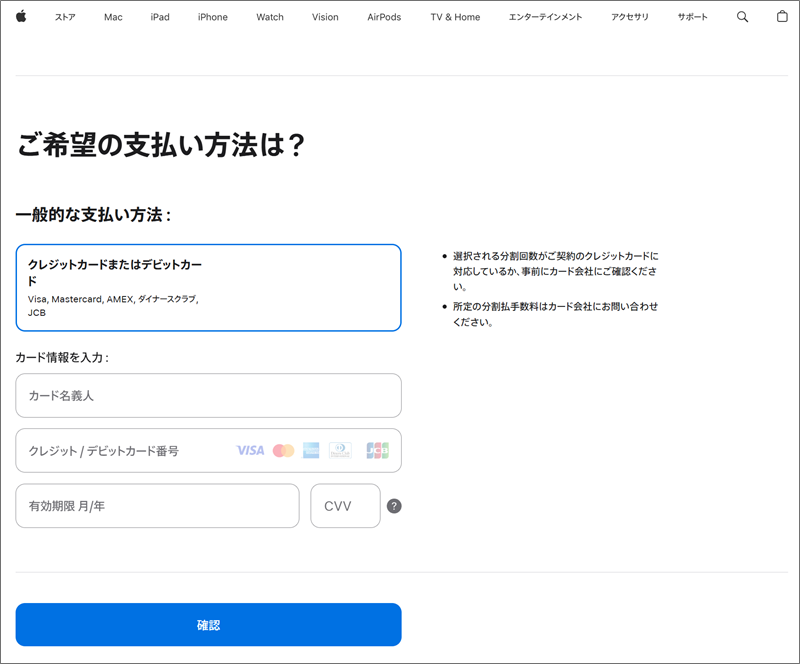Open the Mac menu item
The height and width of the screenshot is (664, 800).
[113, 17]
